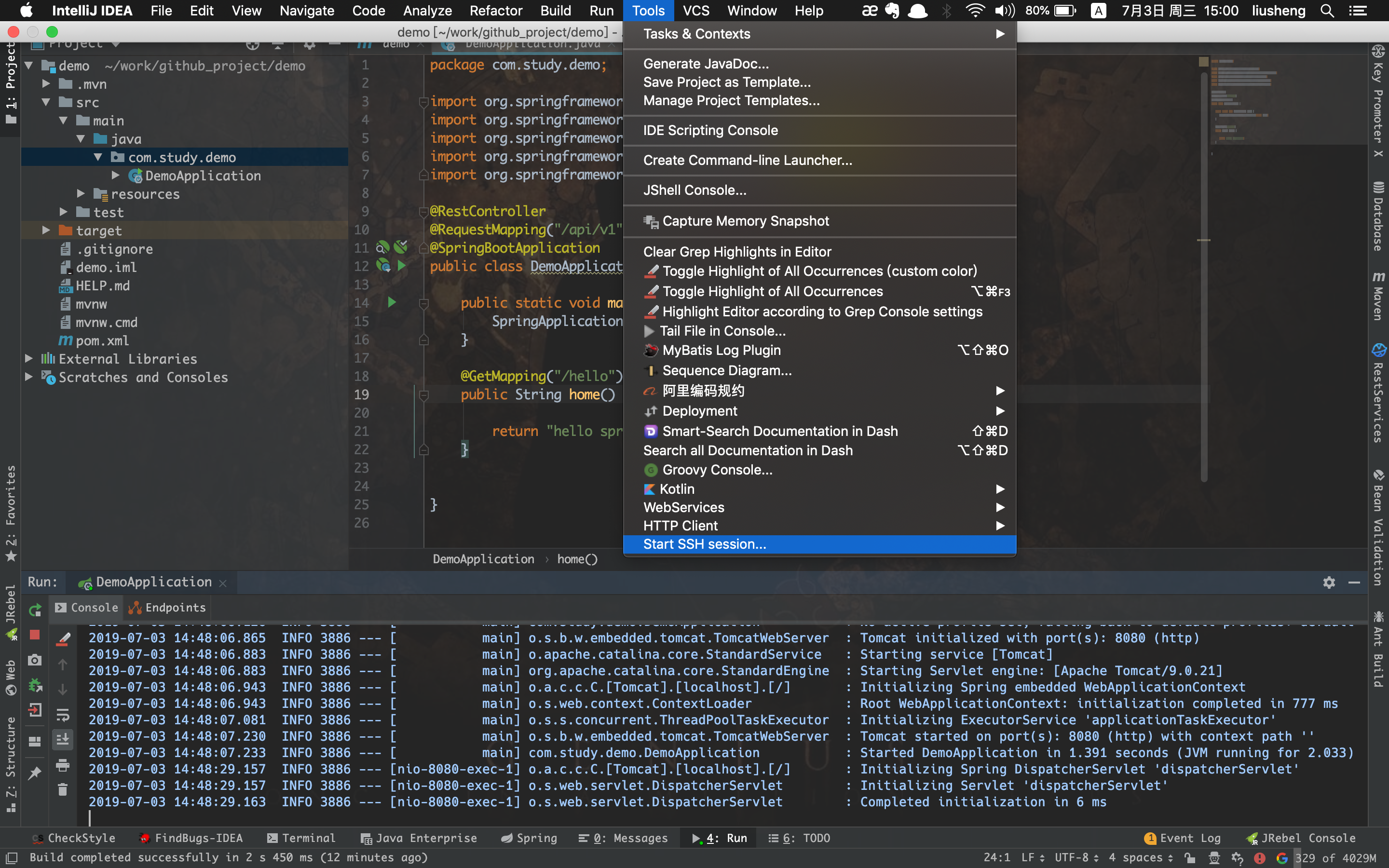Open the Terminal tool window
The height and width of the screenshot is (868, 1389).
[x=301, y=838]
